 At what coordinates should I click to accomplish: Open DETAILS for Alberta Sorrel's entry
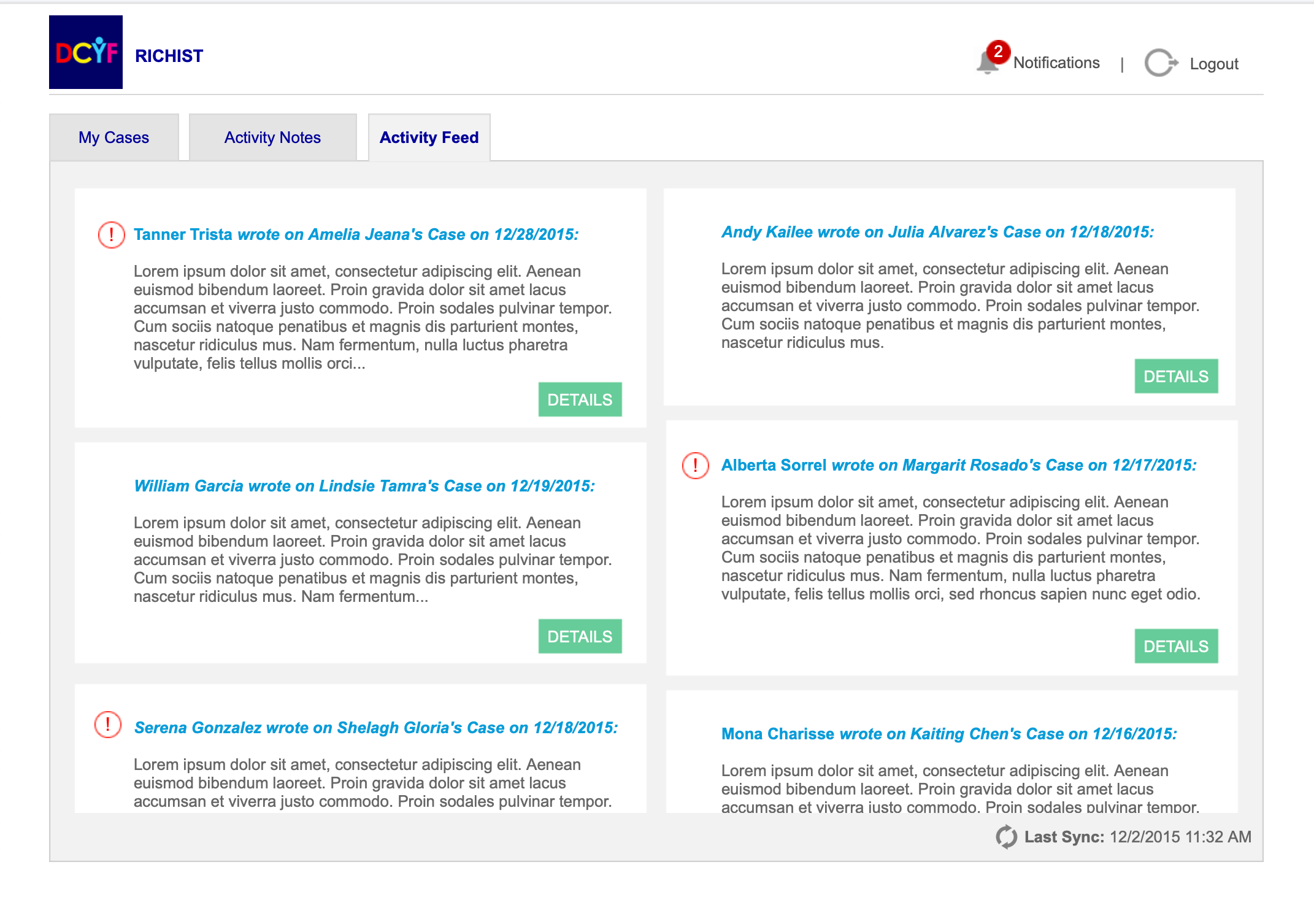coord(1176,645)
